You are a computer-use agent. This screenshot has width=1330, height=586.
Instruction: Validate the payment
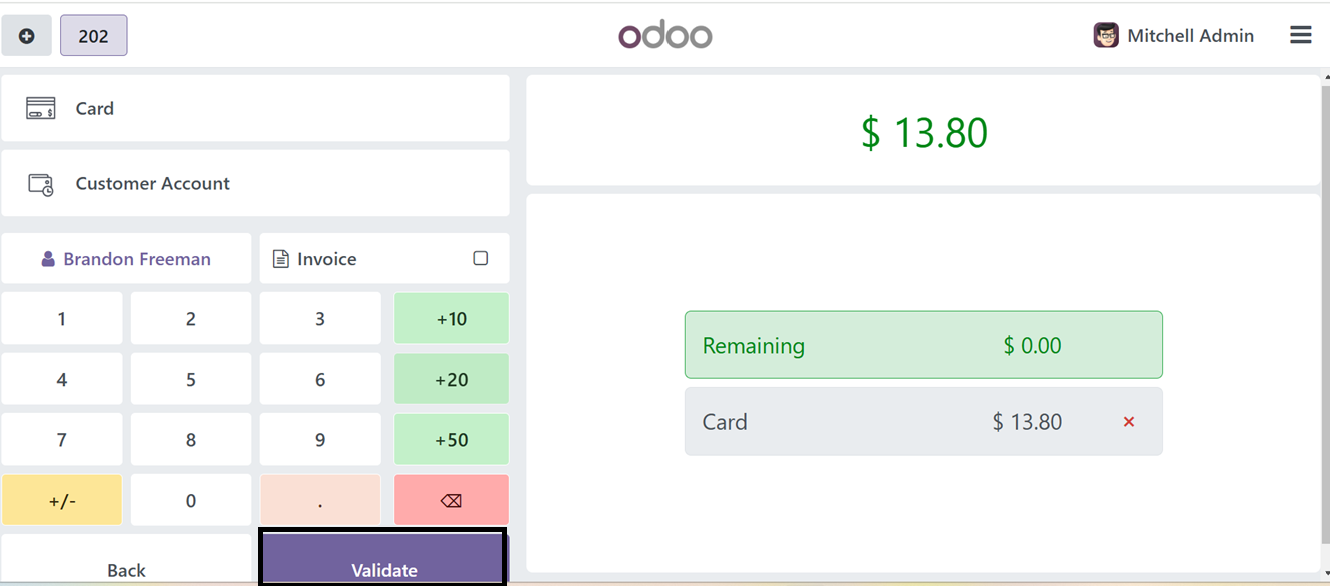pos(384,559)
